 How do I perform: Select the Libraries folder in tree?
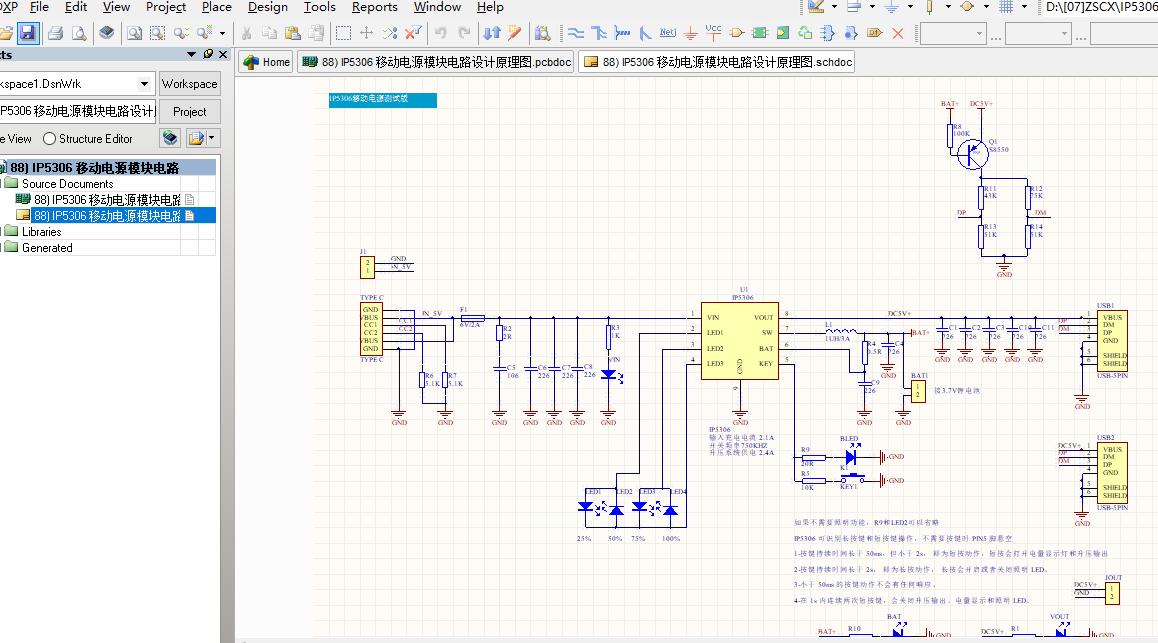(x=41, y=232)
